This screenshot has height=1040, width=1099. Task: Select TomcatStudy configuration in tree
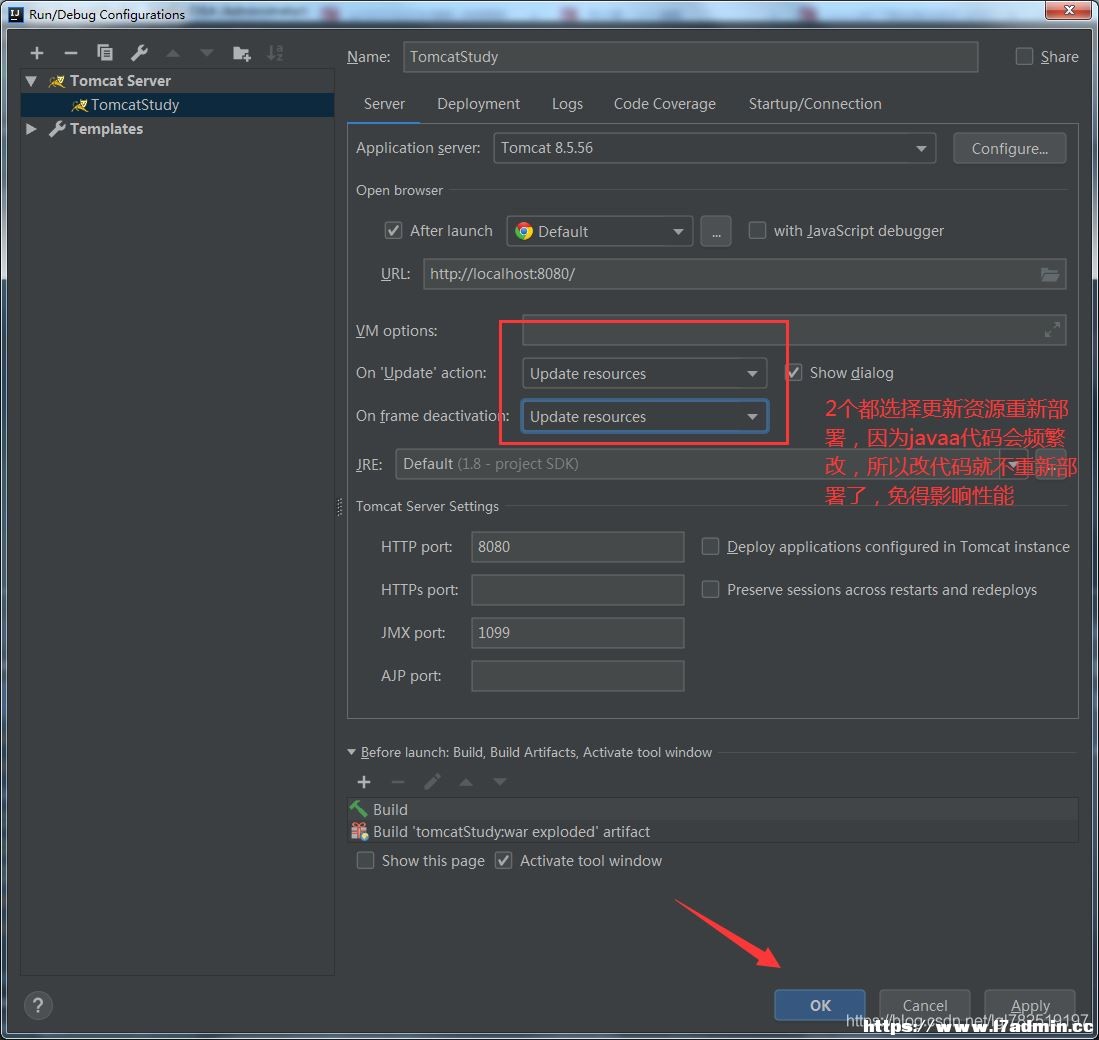(177, 105)
